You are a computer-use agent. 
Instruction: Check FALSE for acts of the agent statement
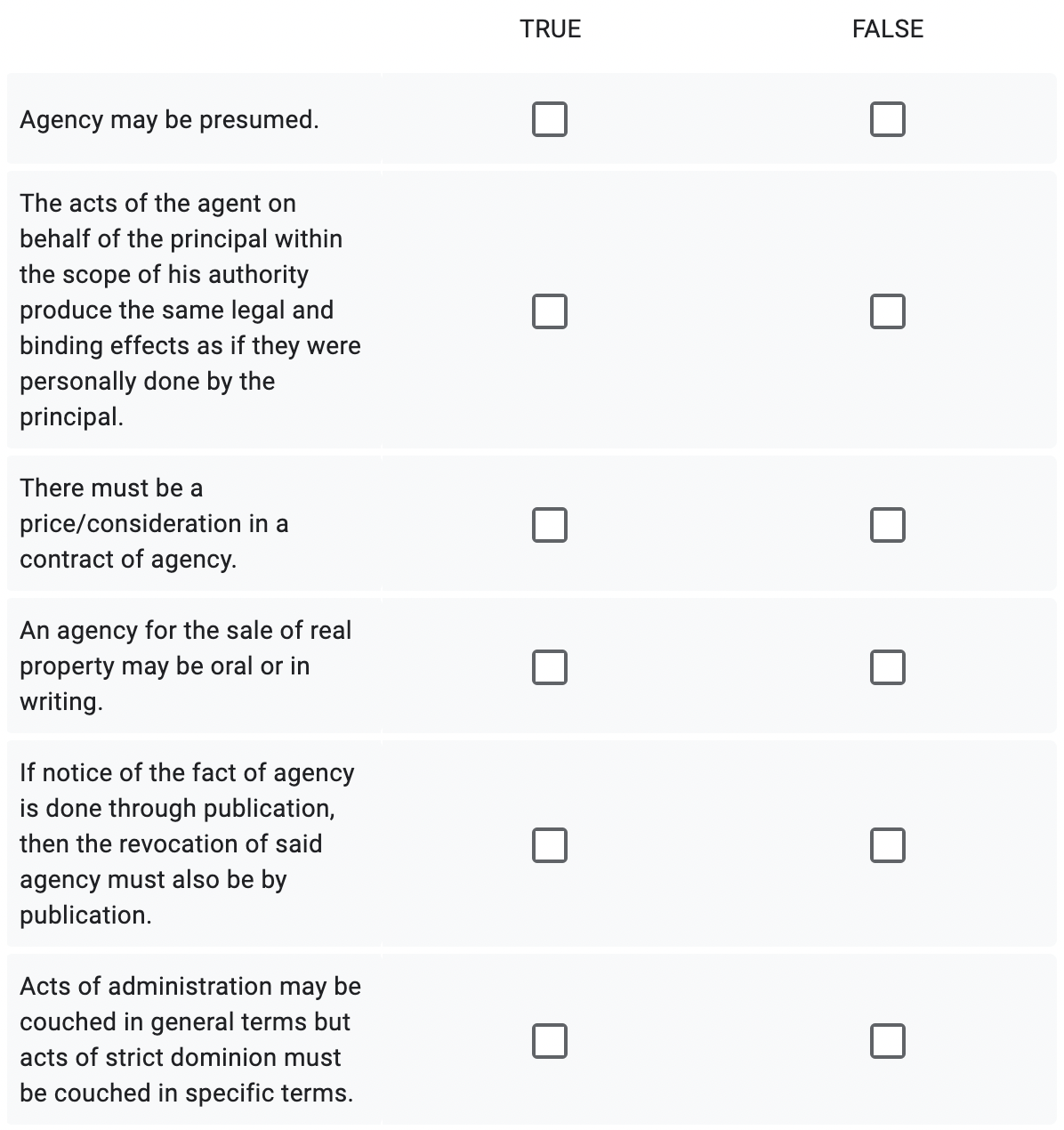(887, 311)
